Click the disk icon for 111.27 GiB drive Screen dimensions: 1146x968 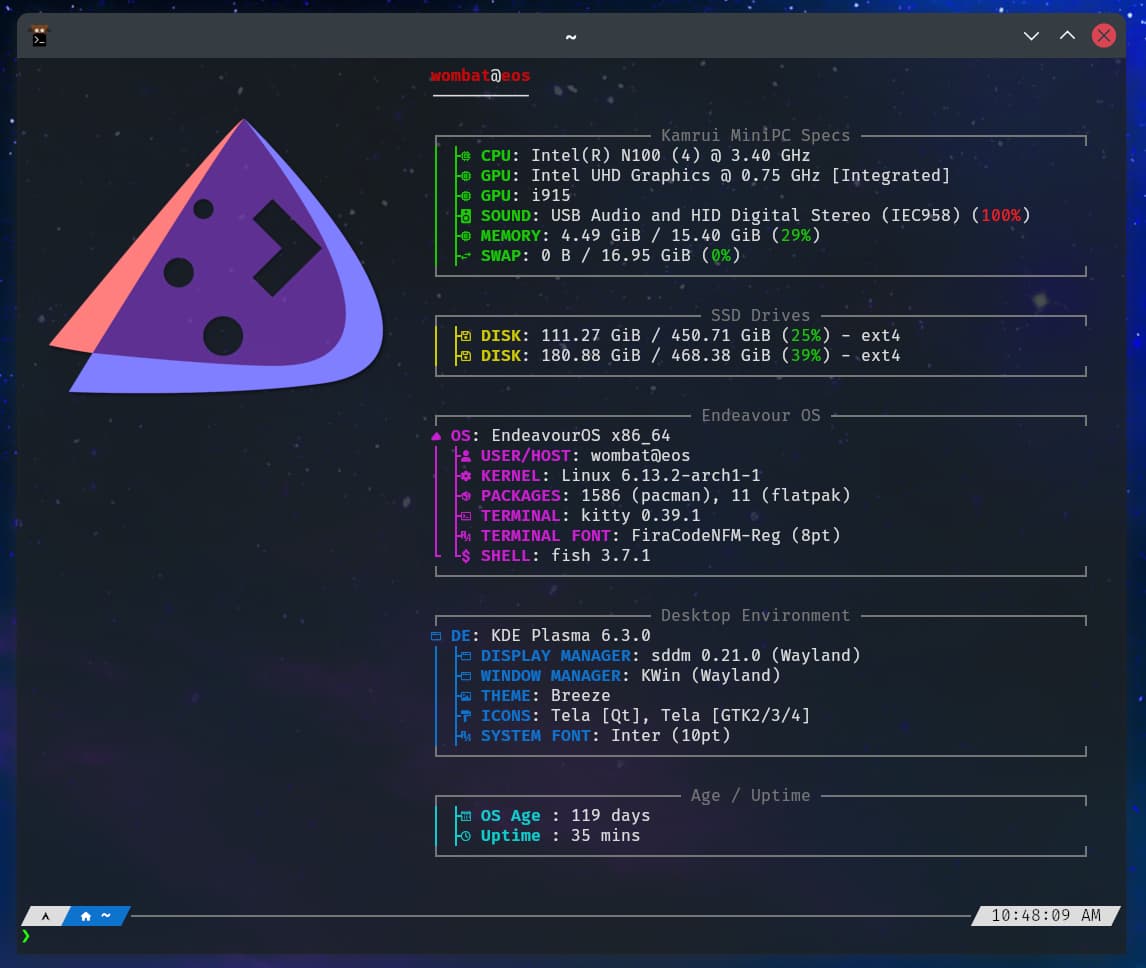click(466, 336)
